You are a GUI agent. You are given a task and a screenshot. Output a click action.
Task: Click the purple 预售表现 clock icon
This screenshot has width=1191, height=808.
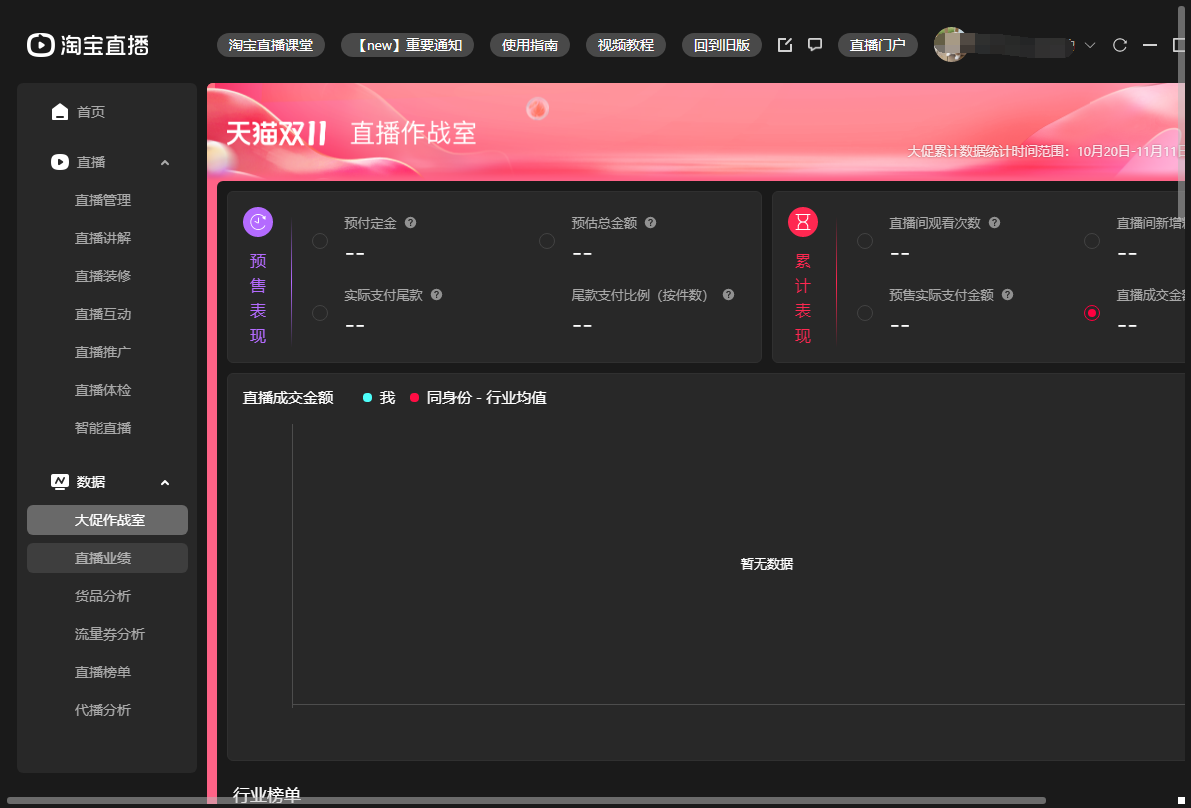coord(258,222)
